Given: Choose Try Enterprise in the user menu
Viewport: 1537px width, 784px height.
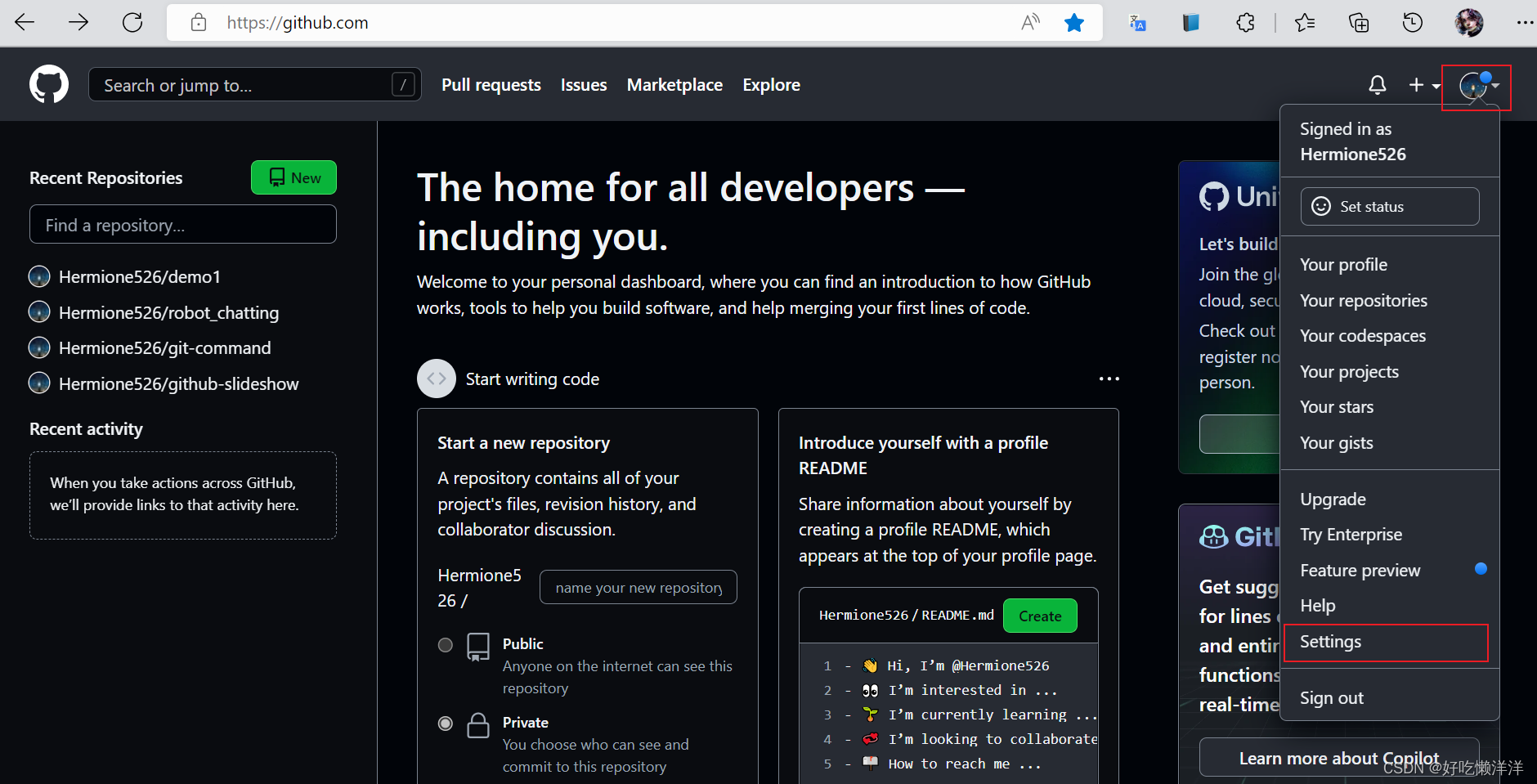Looking at the screenshot, I should tap(1351, 535).
